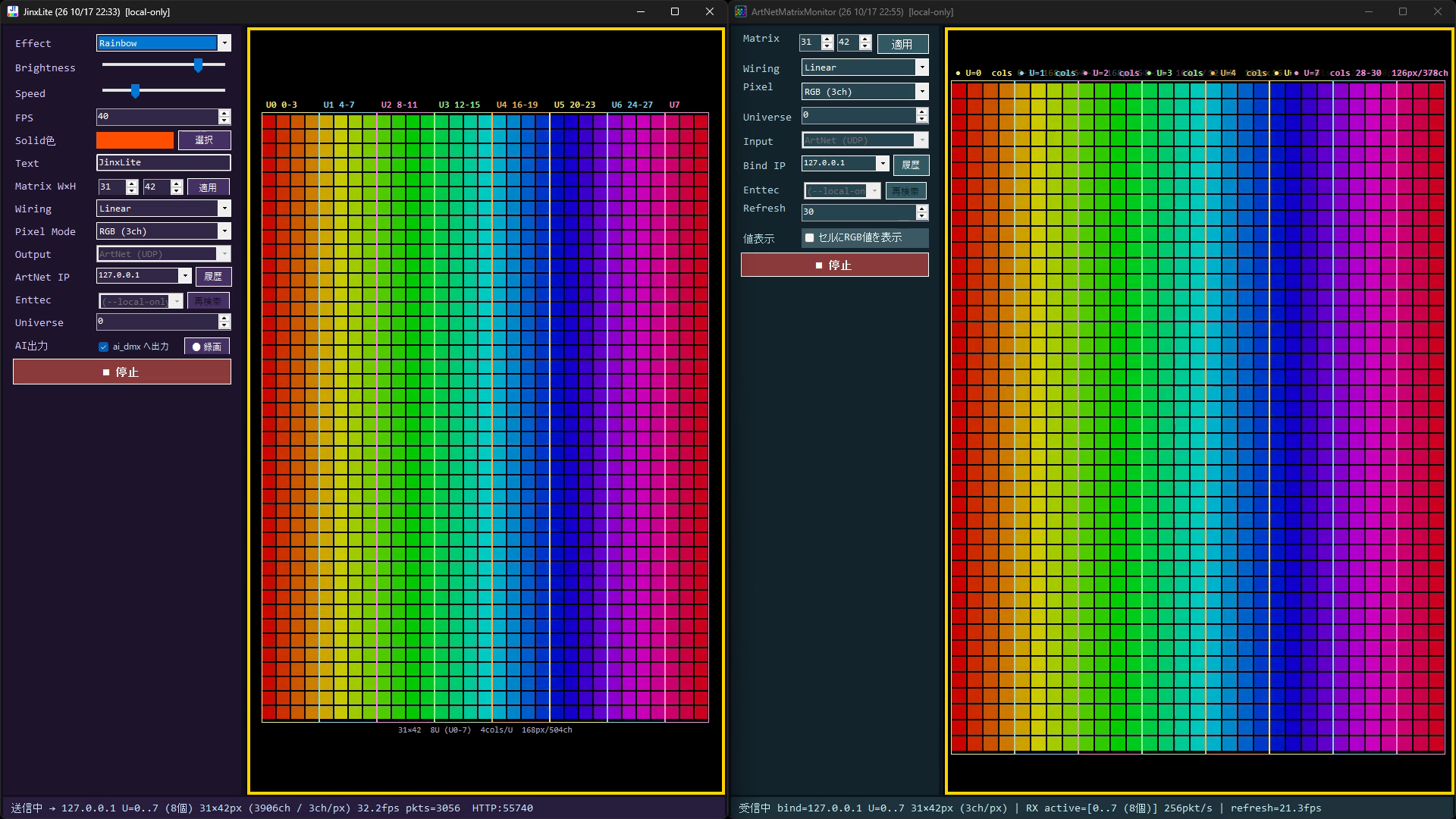Maximize the ArtNetMatrixMonitor window

pos(1403,11)
